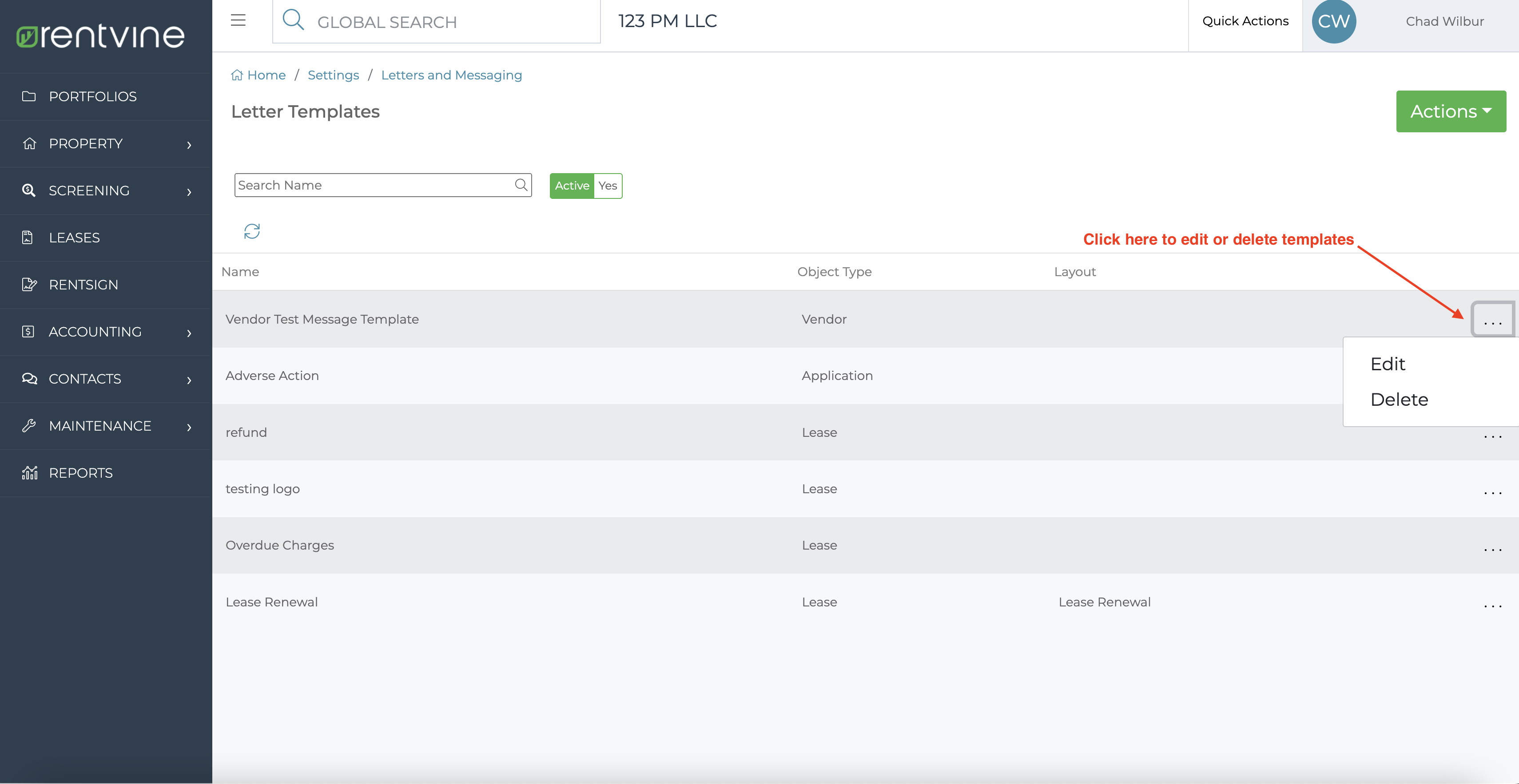This screenshot has width=1519, height=784.
Task: Expand the Maintenance submenu chevron
Action: [189, 427]
